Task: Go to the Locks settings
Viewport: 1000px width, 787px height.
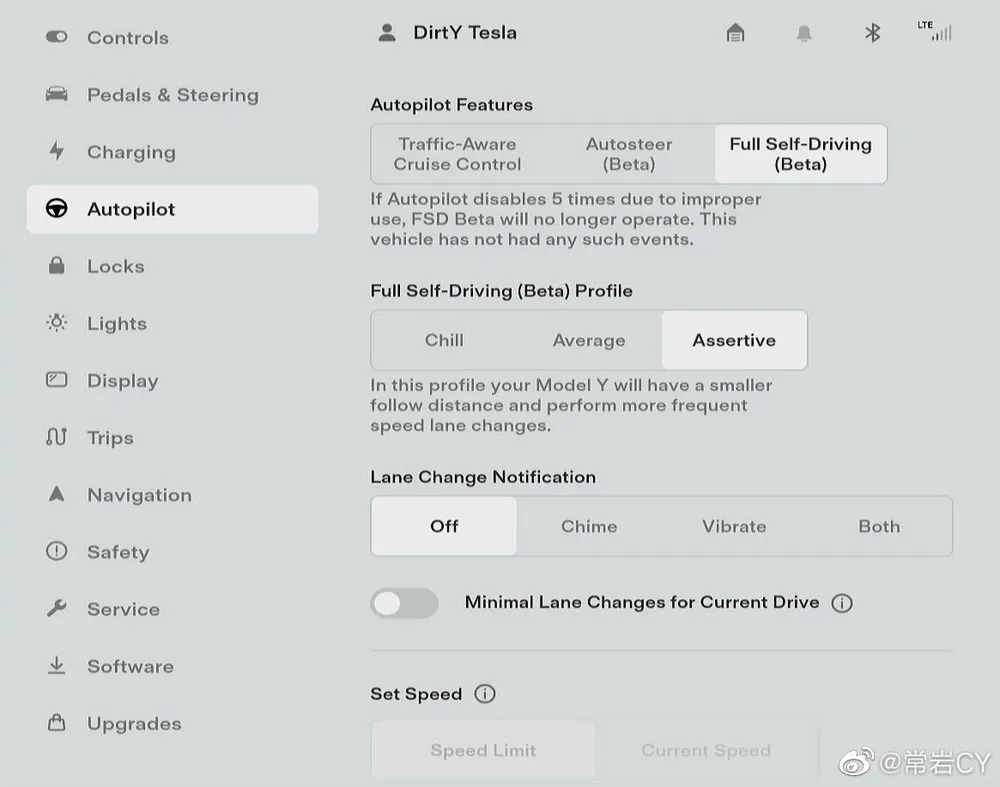Action: point(172,266)
